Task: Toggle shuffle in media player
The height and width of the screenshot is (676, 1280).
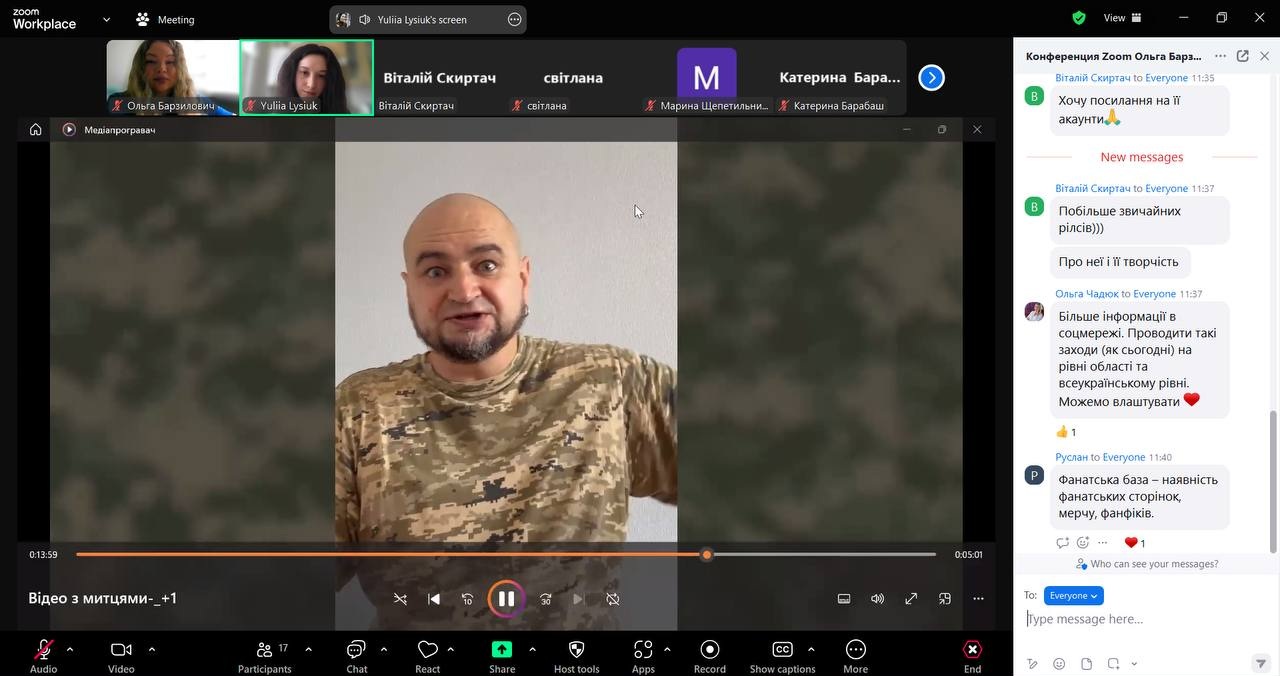Action: pos(400,599)
